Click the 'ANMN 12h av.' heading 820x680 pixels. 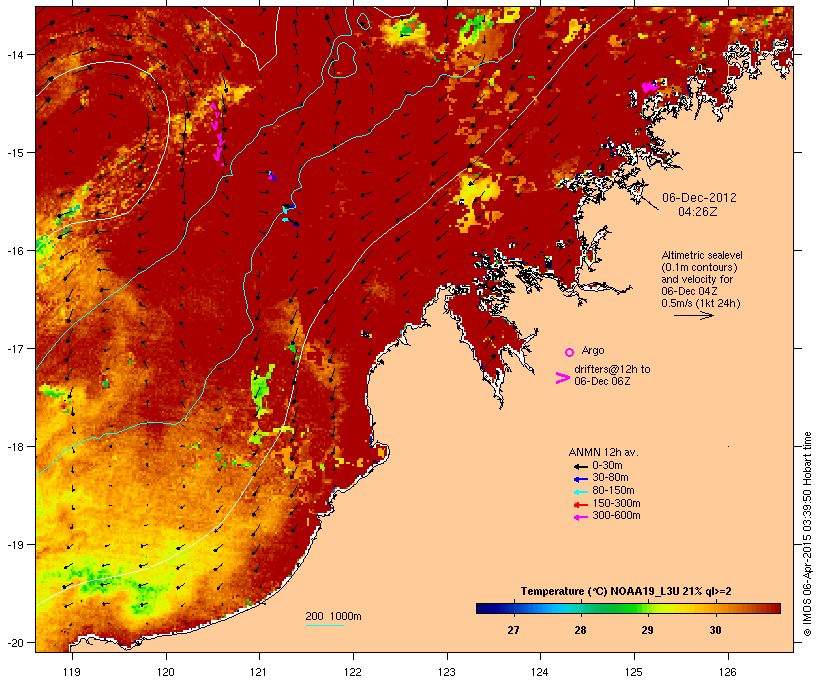pyautogui.click(x=603, y=452)
